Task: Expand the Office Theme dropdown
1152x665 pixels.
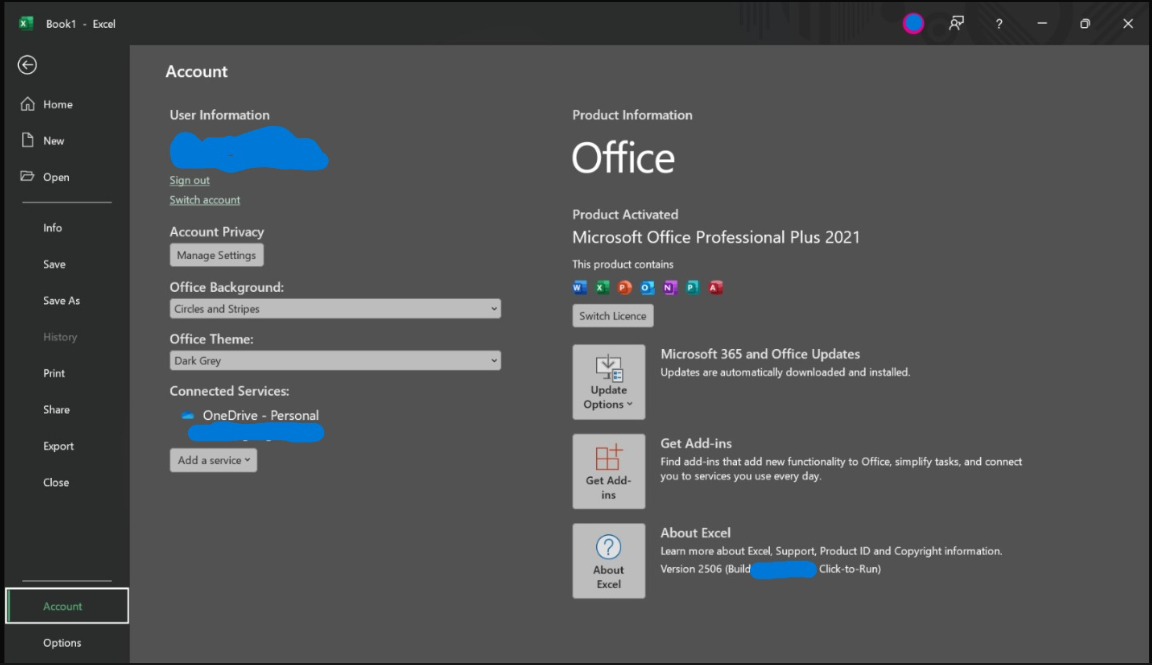Action: (x=335, y=361)
